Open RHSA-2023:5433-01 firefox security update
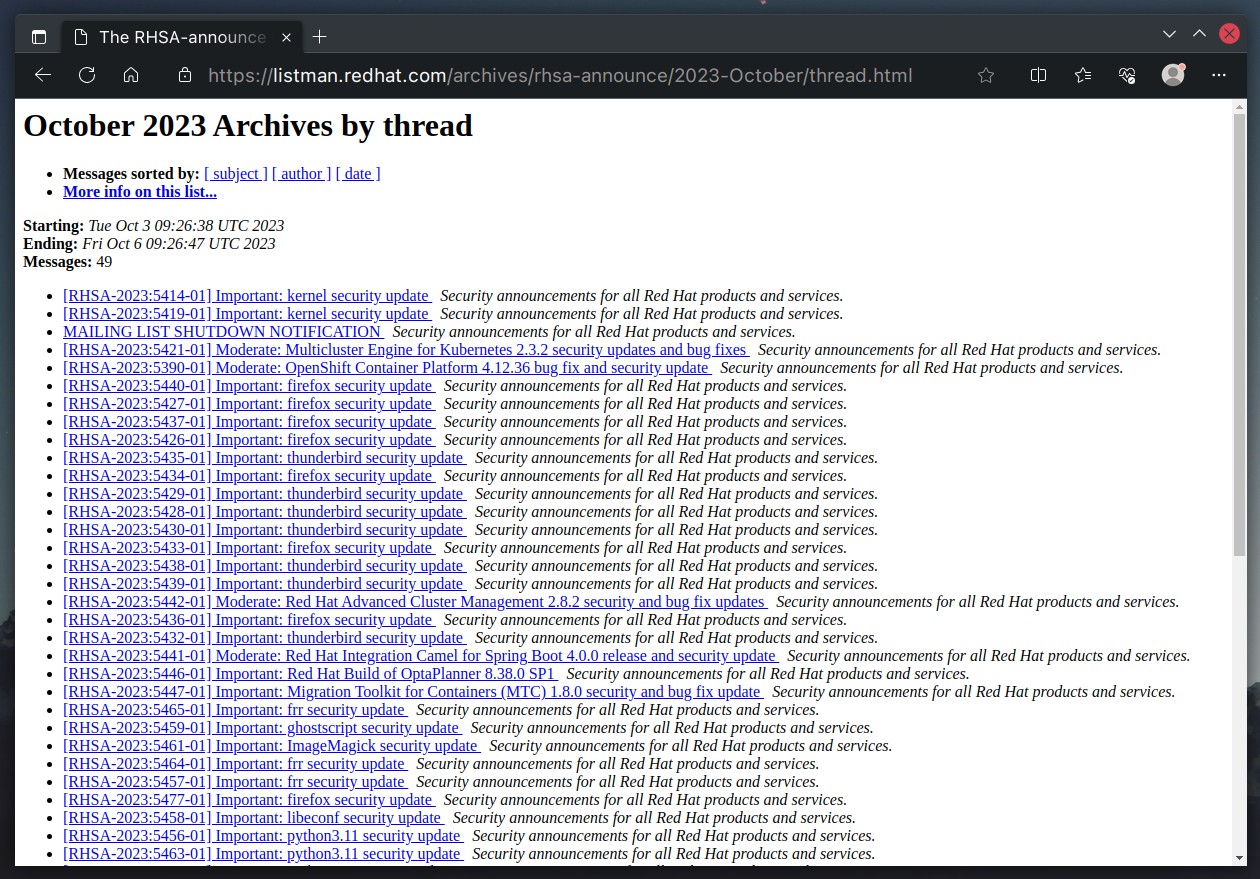This screenshot has width=1260, height=879. tap(249, 548)
